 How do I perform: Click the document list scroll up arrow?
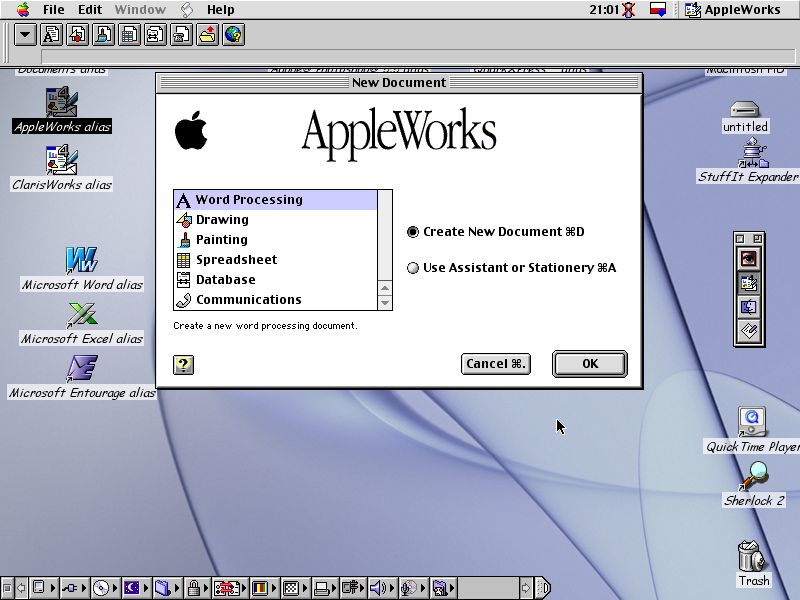pos(385,288)
